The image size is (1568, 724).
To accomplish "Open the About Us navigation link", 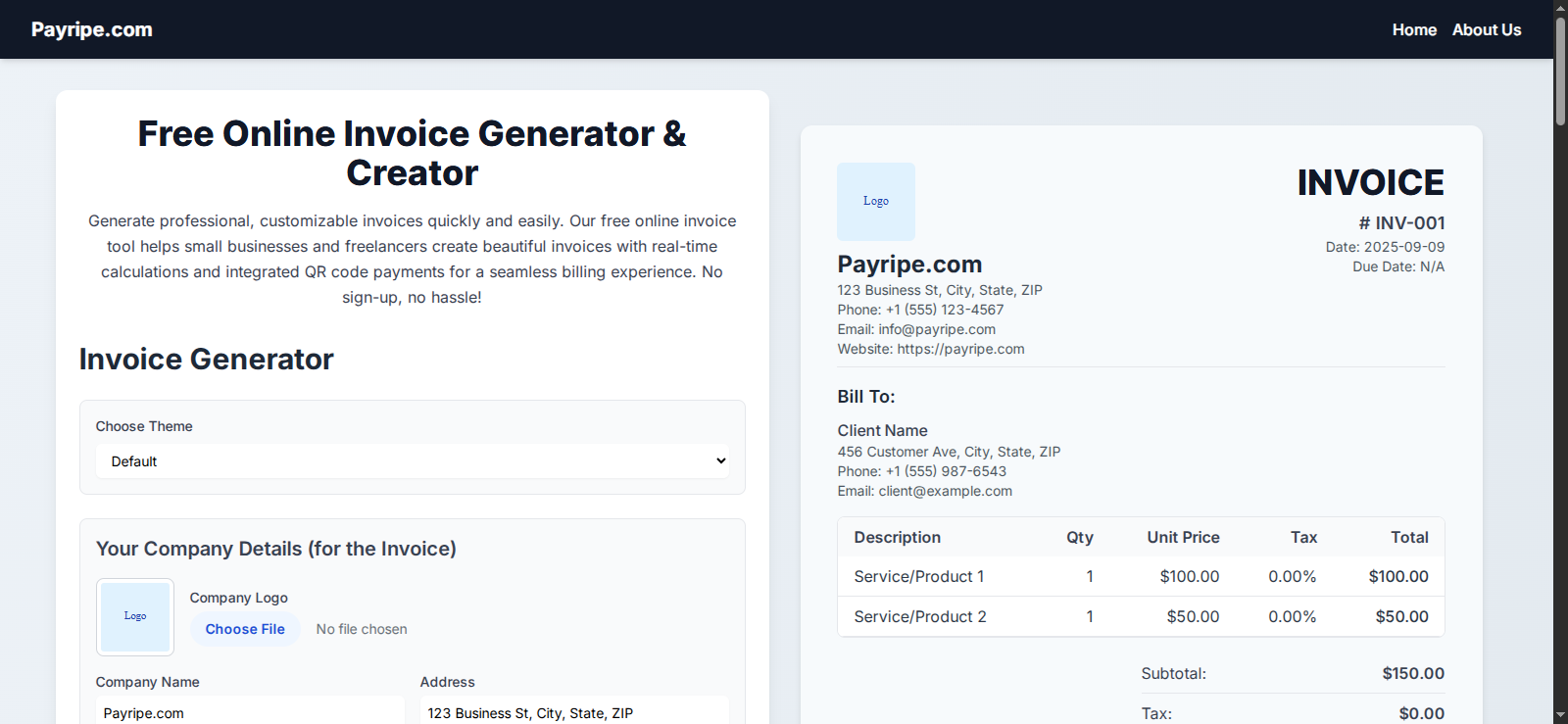I will coord(1487,29).
